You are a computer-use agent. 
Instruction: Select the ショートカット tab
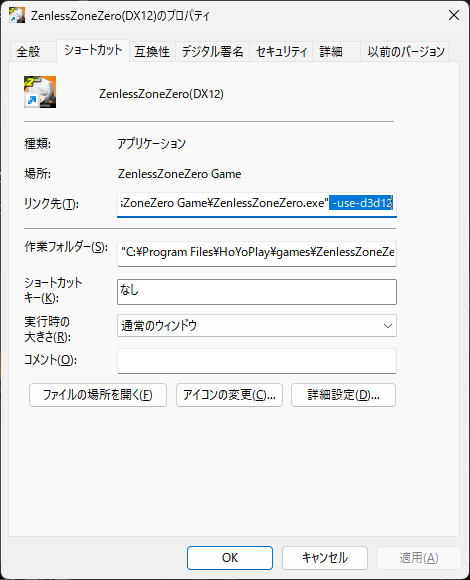click(93, 50)
